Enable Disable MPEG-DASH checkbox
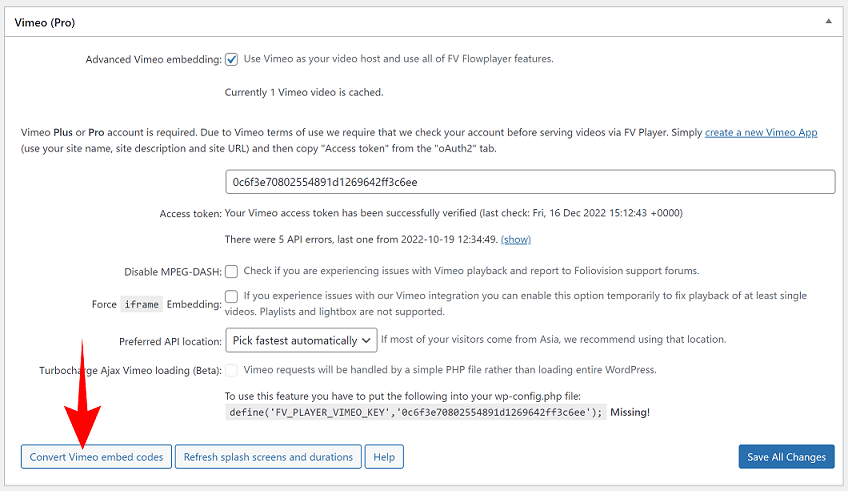 (231, 271)
